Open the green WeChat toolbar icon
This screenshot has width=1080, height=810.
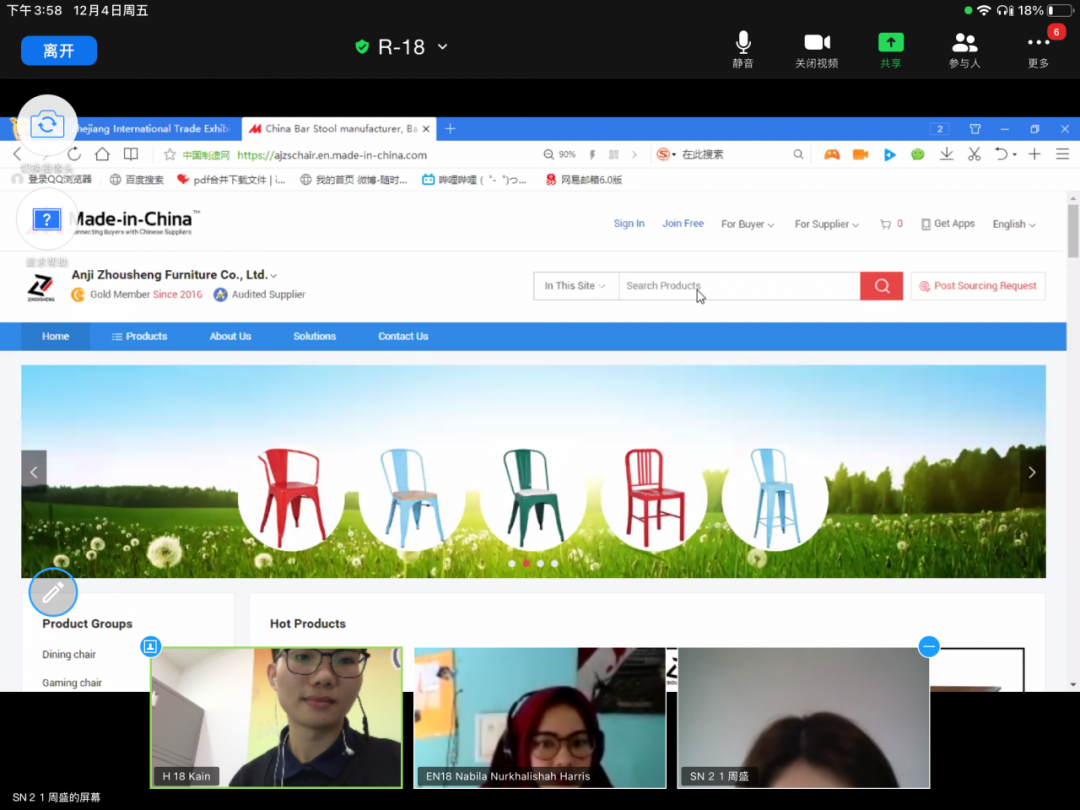click(x=917, y=154)
